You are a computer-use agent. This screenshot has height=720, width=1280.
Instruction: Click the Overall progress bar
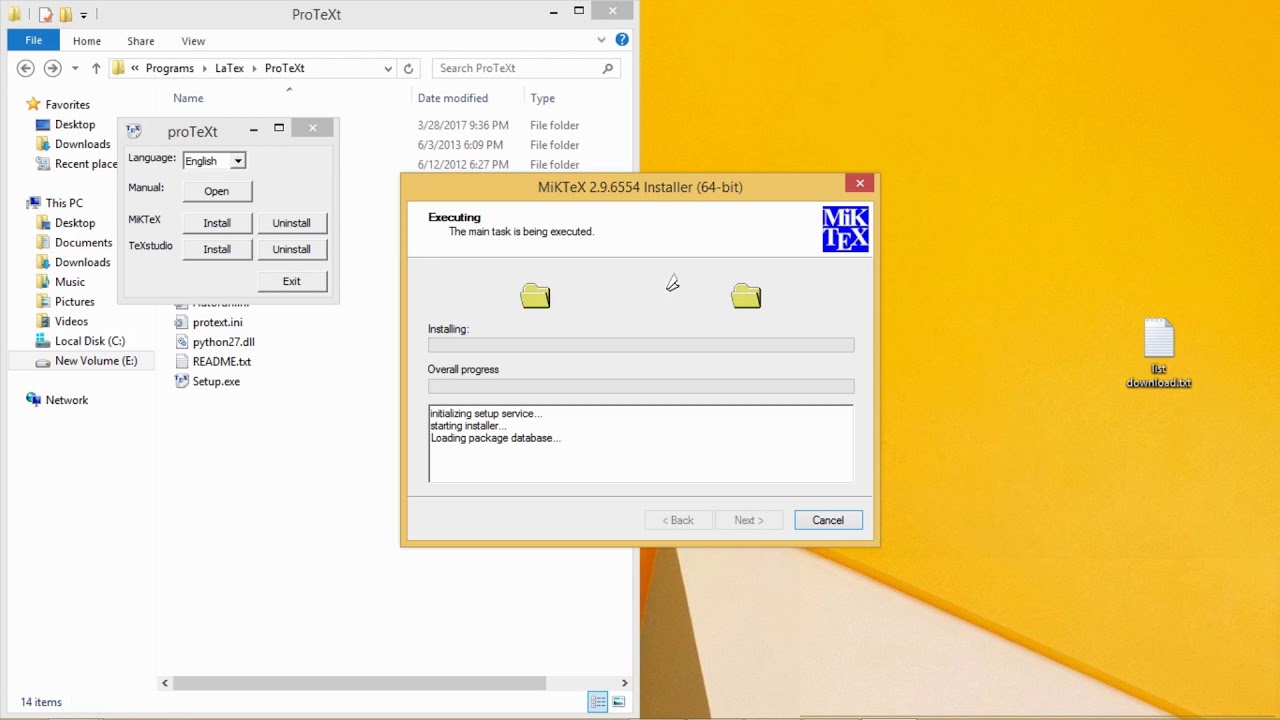click(641, 386)
